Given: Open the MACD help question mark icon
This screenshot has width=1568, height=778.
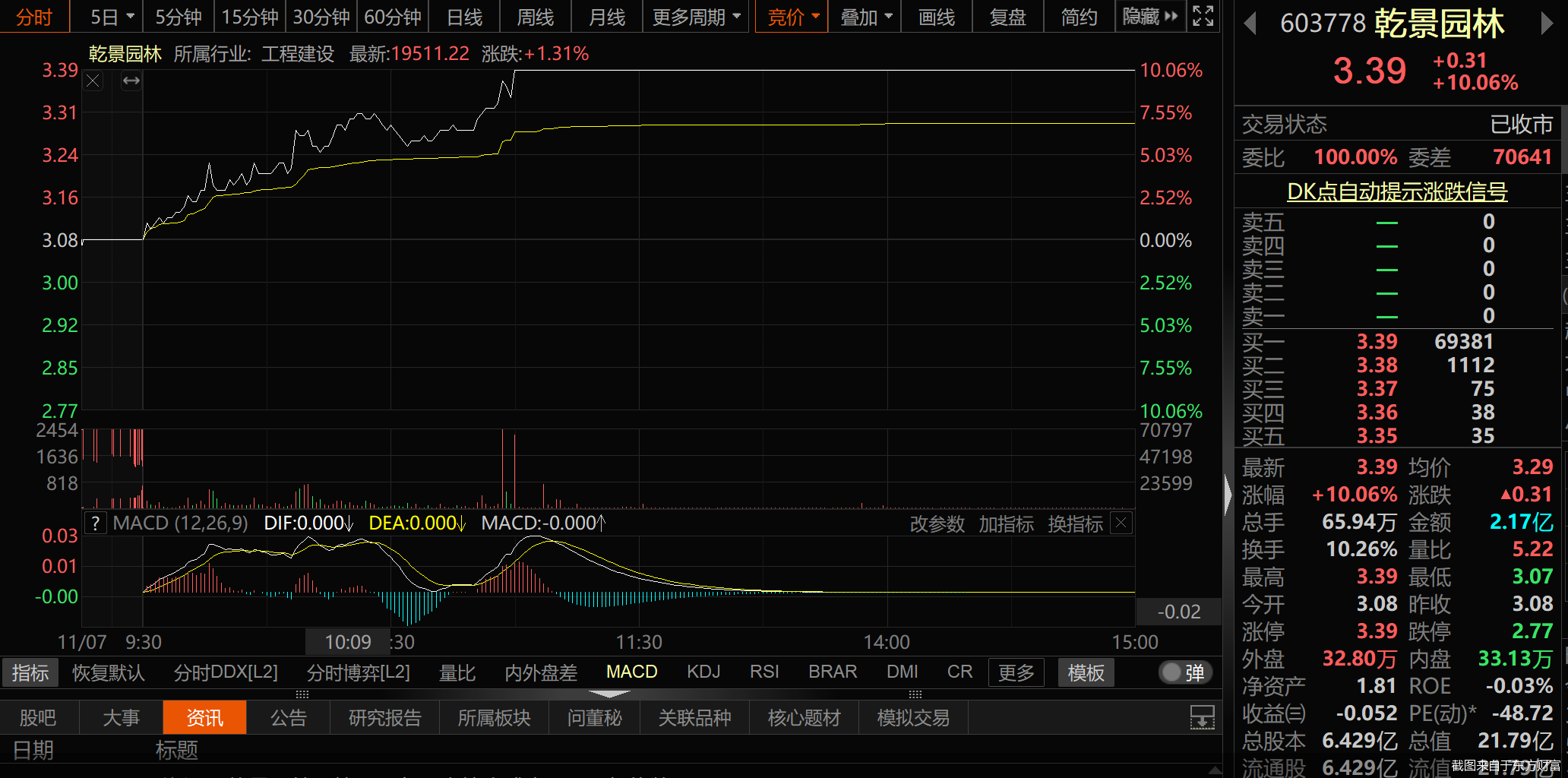Looking at the screenshot, I should (x=95, y=523).
